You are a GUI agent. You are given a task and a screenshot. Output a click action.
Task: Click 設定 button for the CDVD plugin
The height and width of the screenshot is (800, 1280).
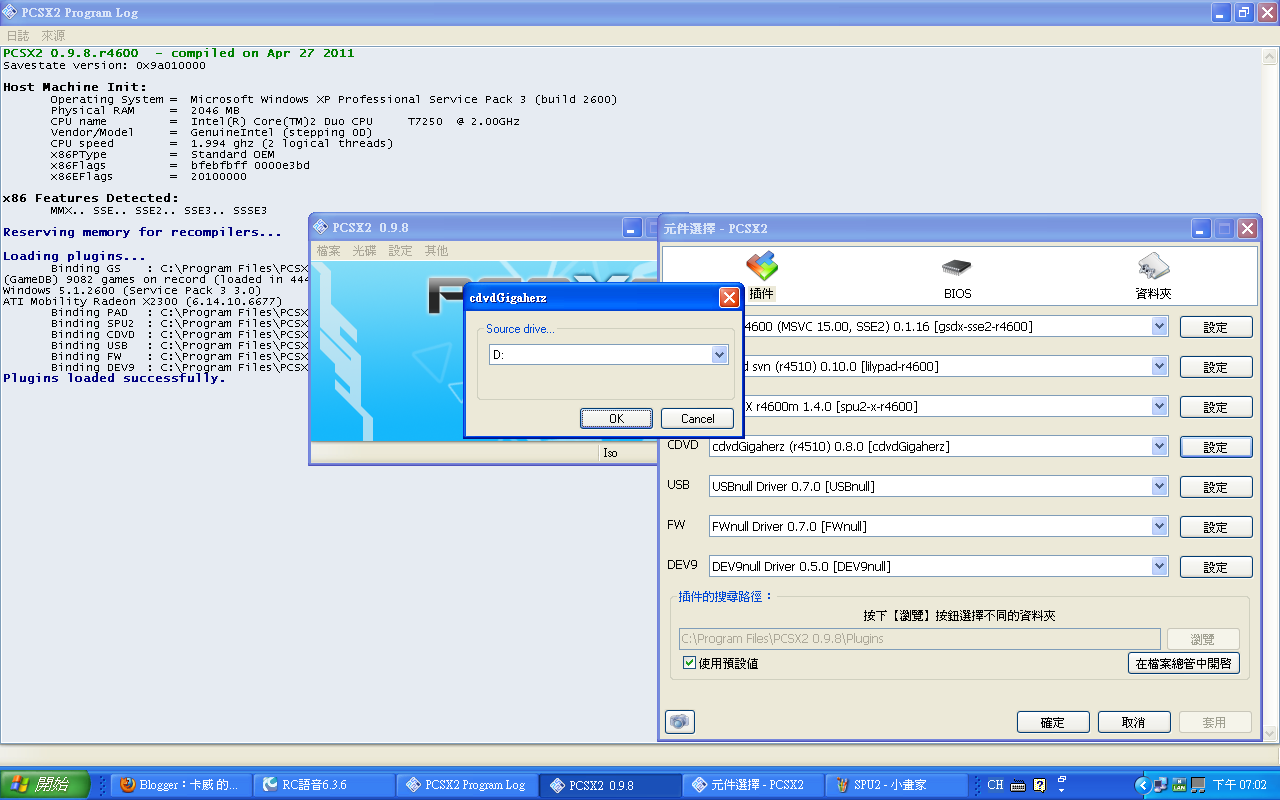1216,447
